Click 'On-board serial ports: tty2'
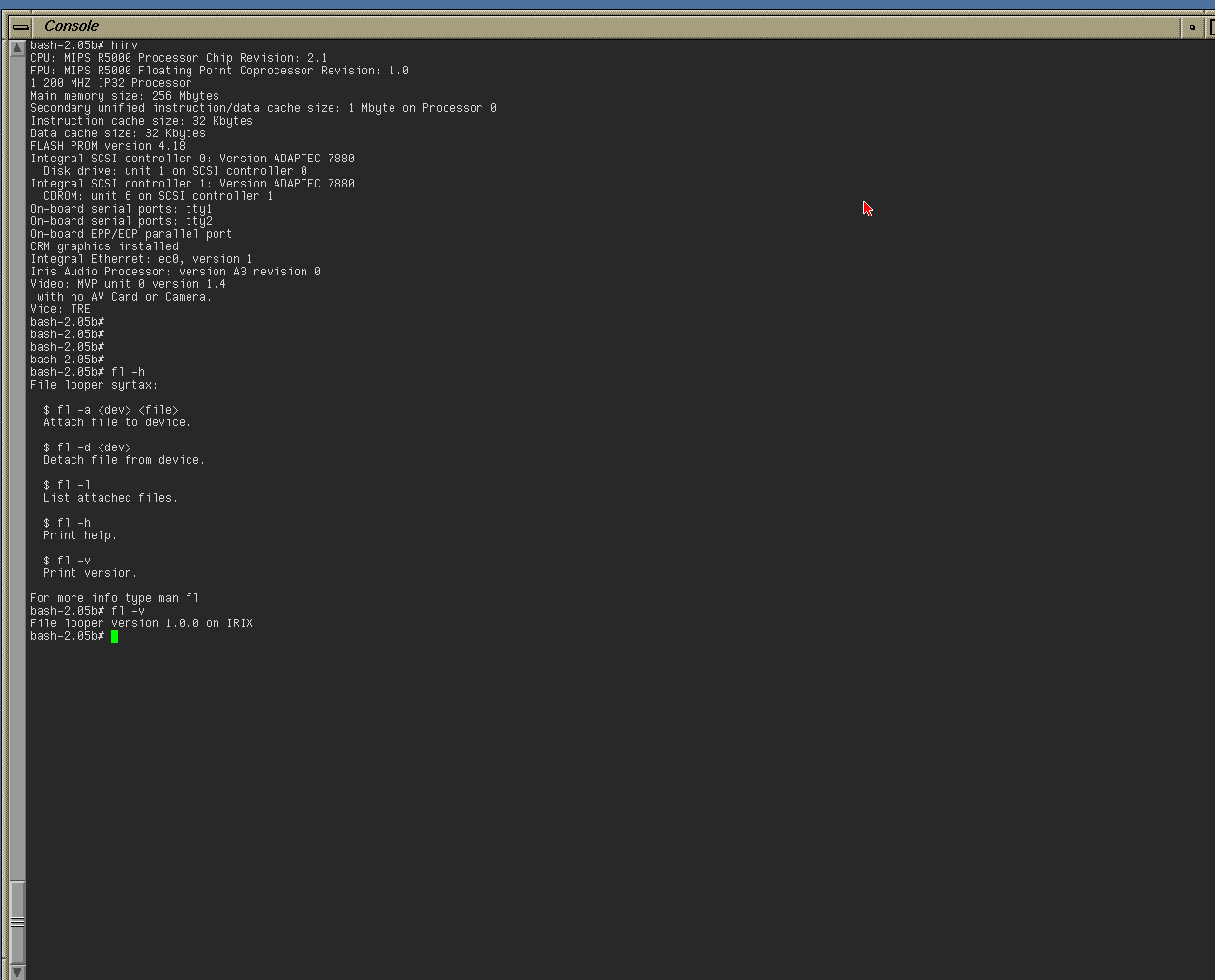Screen dimensions: 1215x980 coord(121,221)
